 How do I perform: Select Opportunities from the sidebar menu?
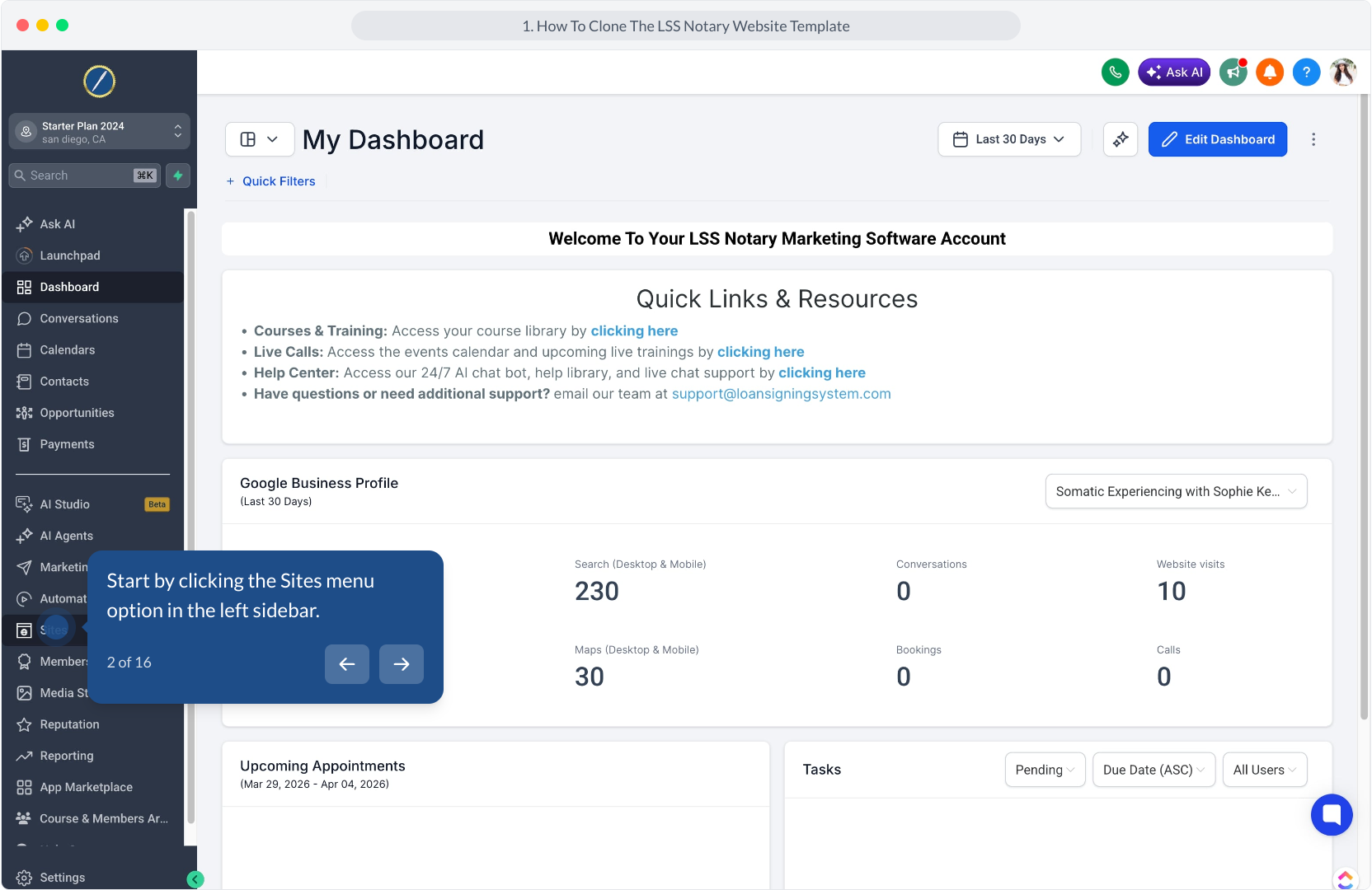click(x=78, y=413)
